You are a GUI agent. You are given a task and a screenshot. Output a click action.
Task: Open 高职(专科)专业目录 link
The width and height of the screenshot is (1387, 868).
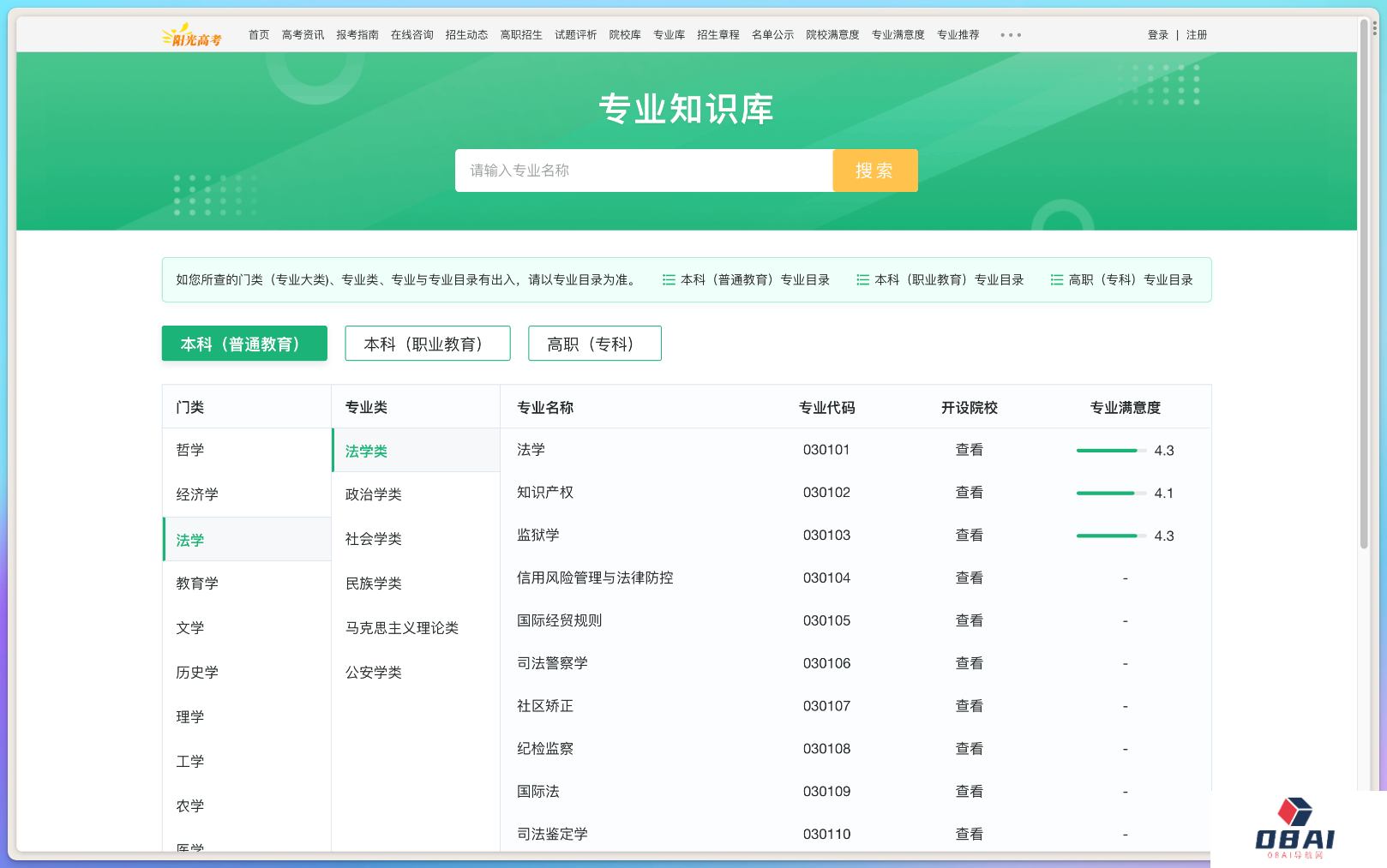tap(1122, 280)
